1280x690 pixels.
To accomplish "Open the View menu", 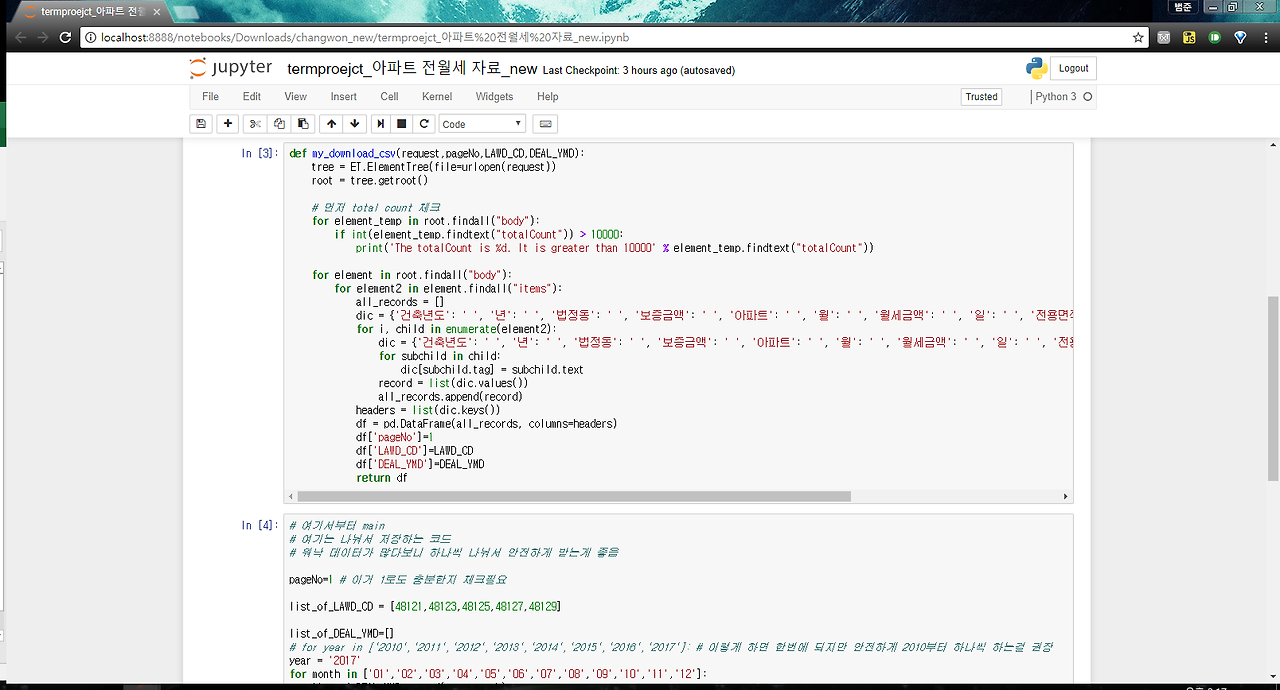I will (296, 97).
